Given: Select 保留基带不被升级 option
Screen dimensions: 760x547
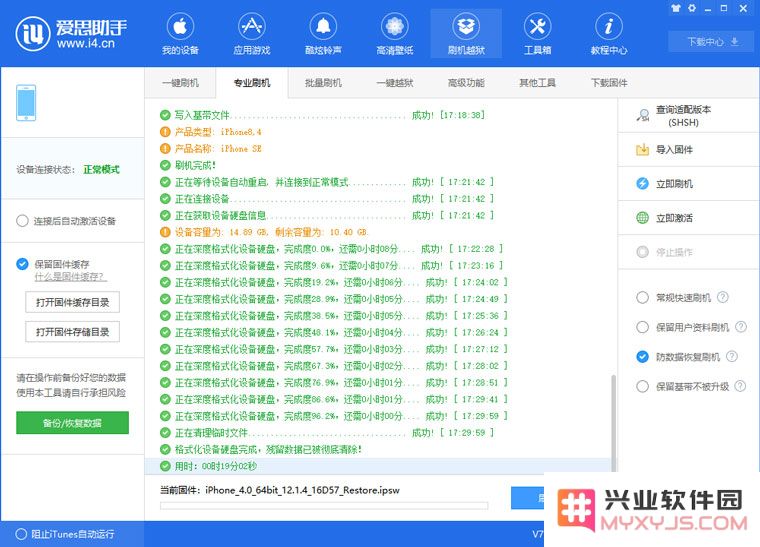Looking at the screenshot, I should (643, 387).
